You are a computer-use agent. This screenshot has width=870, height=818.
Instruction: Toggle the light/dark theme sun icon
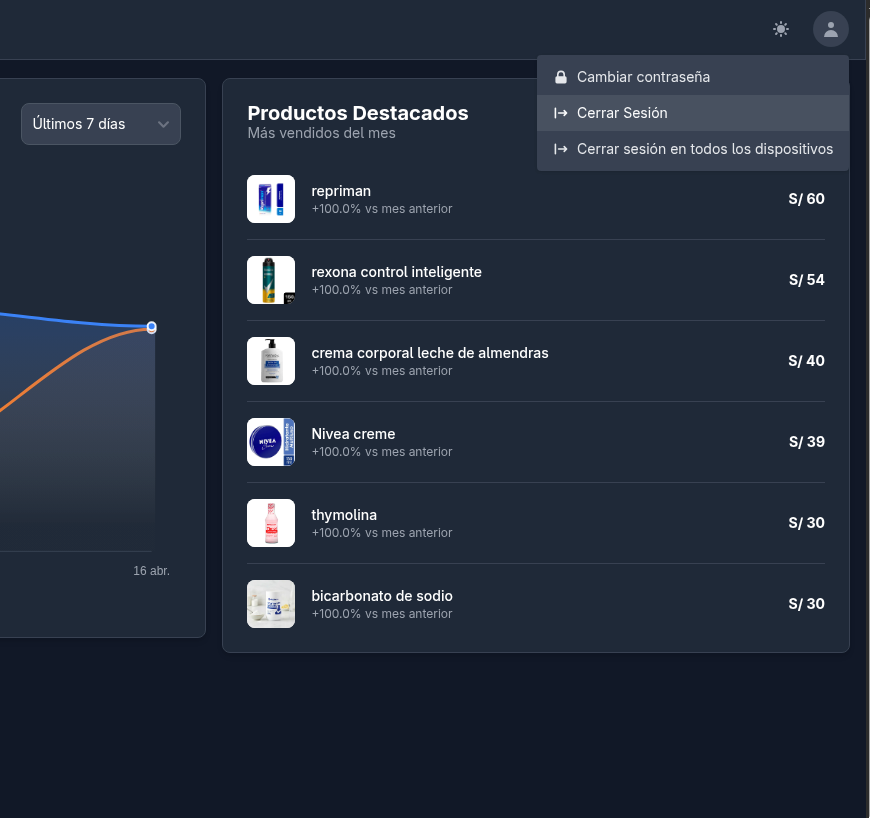click(x=781, y=29)
